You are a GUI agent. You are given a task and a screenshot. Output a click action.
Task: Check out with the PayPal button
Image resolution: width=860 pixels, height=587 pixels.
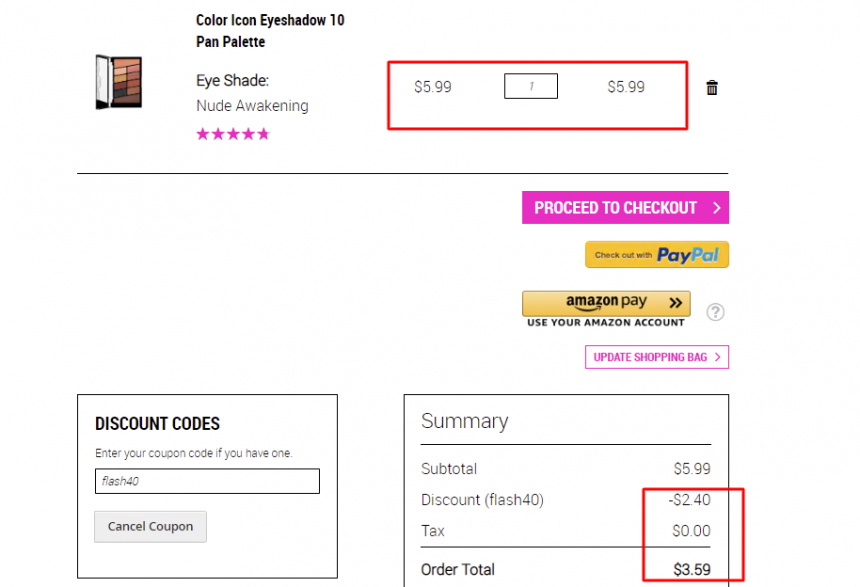657,255
